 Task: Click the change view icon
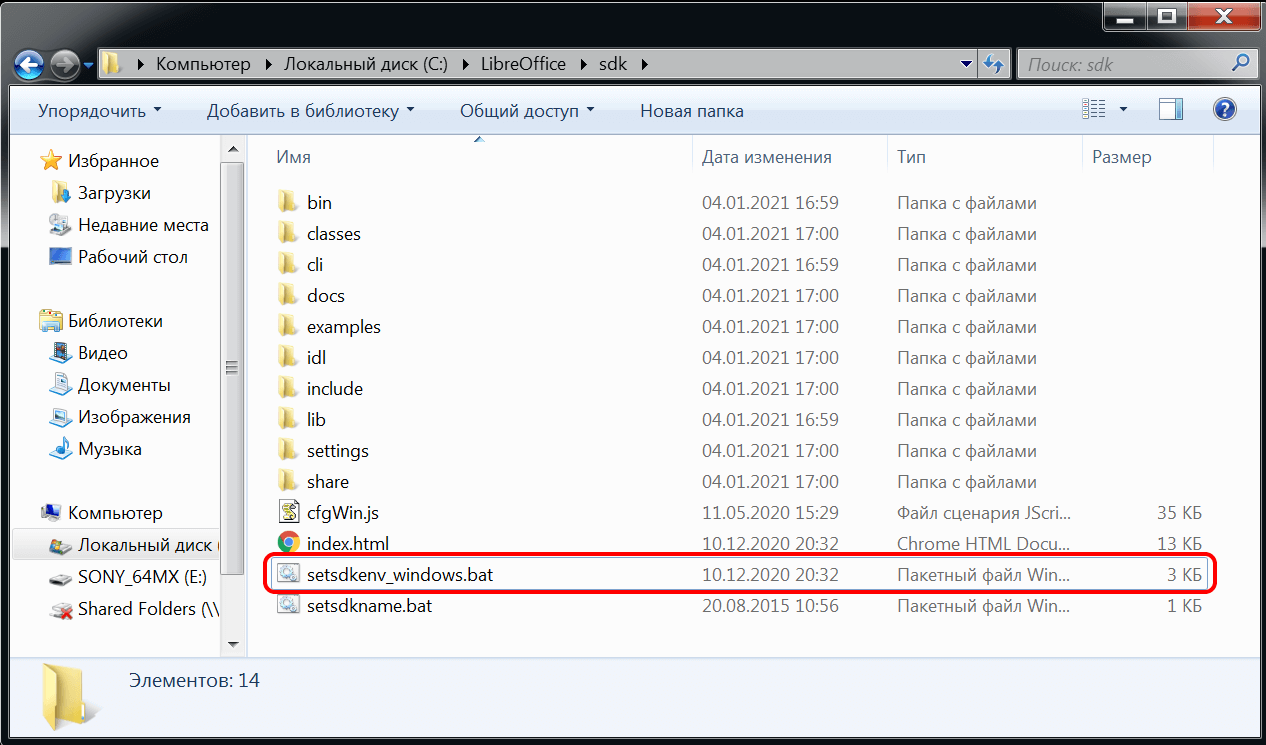pyautogui.click(x=1095, y=109)
